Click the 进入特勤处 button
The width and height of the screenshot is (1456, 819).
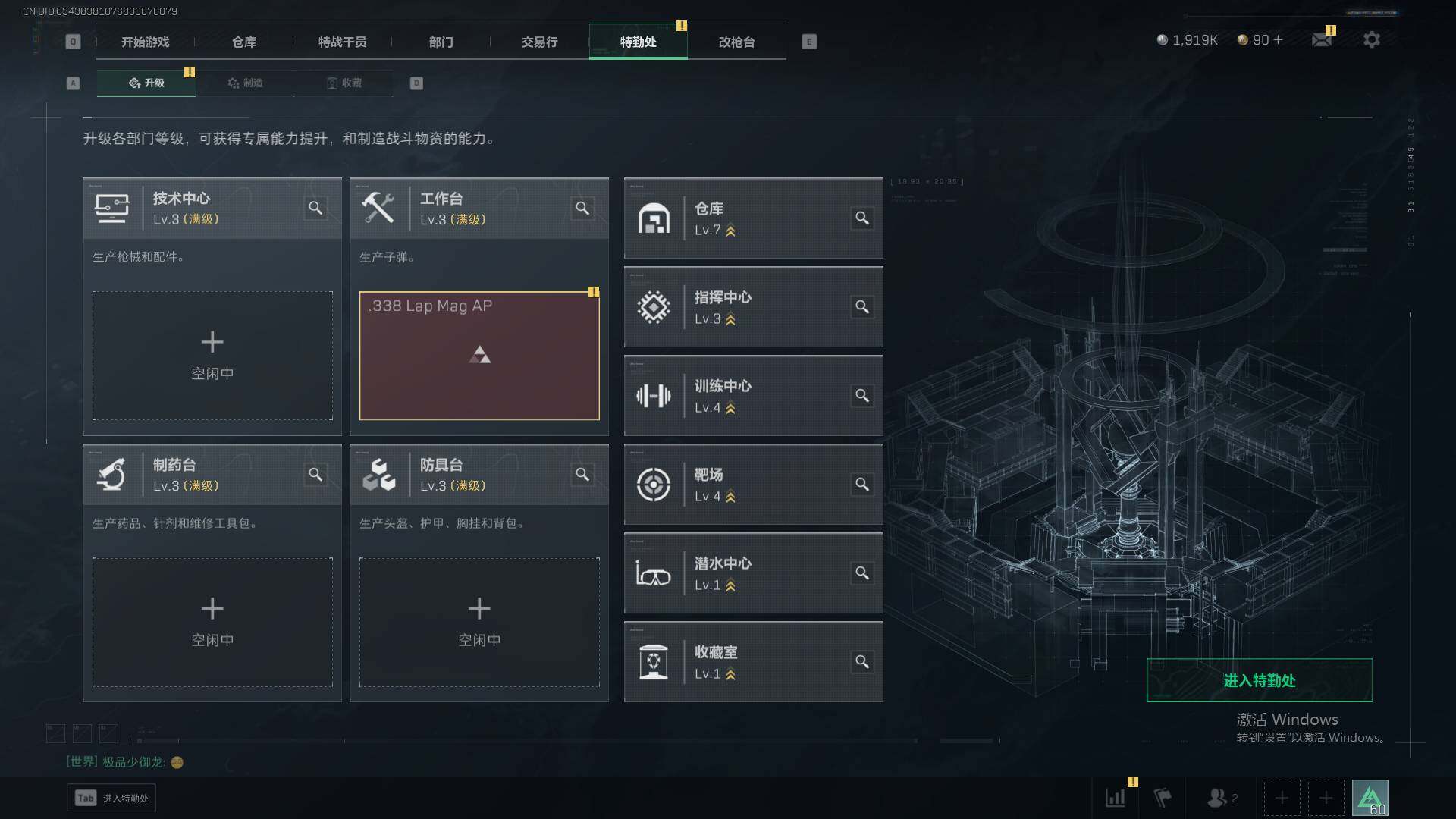(1259, 680)
